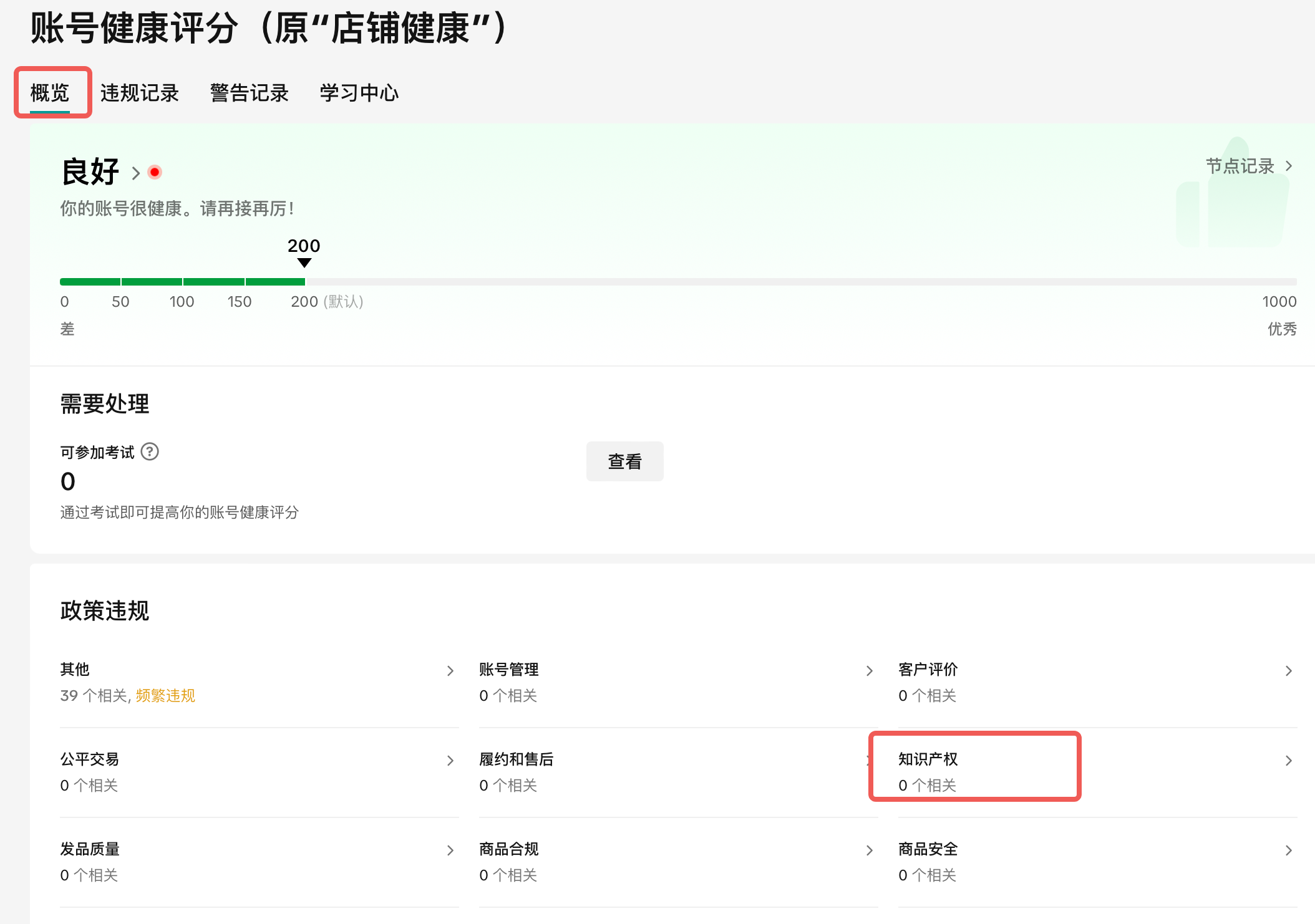Viewport: 1315px width, 924px height.
Task: Expand the 发品质量 row chevron
Action: [450, 850]
